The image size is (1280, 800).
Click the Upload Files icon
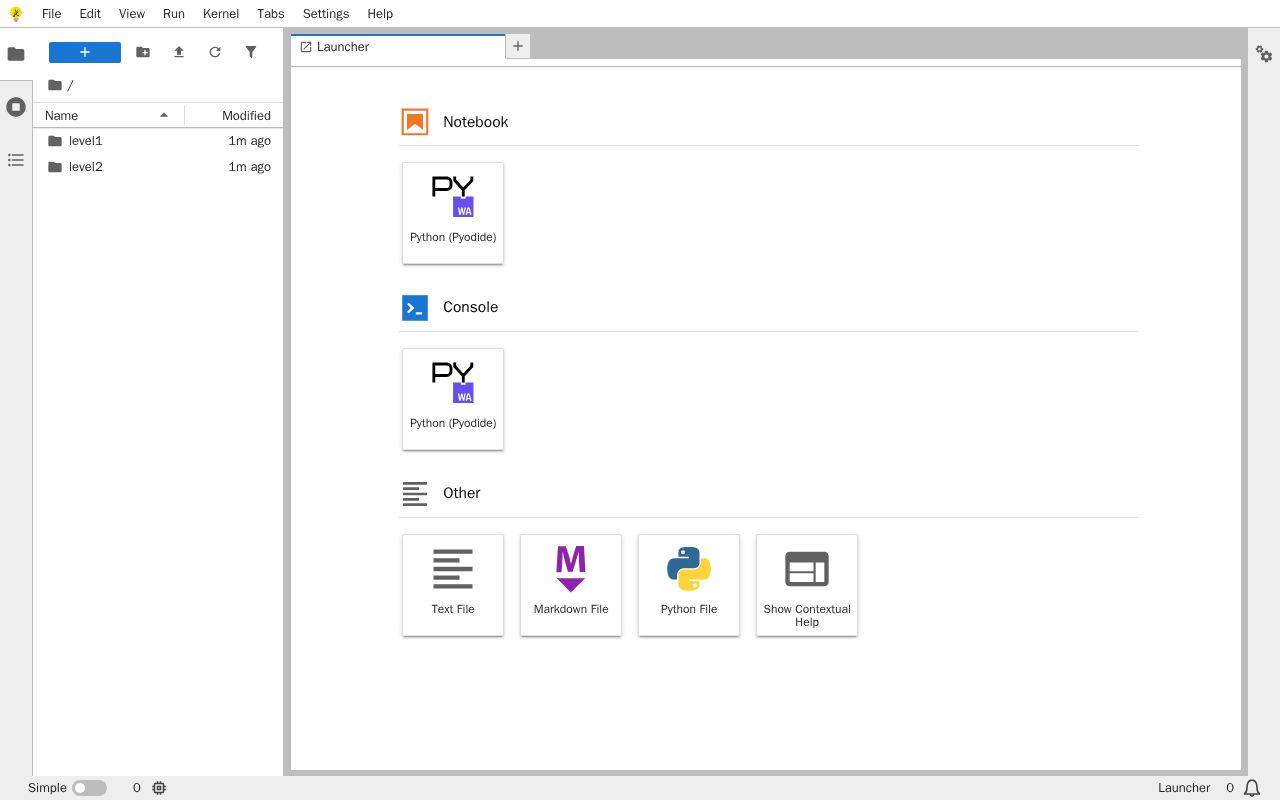pyautogui.click(x=179, y=52)
